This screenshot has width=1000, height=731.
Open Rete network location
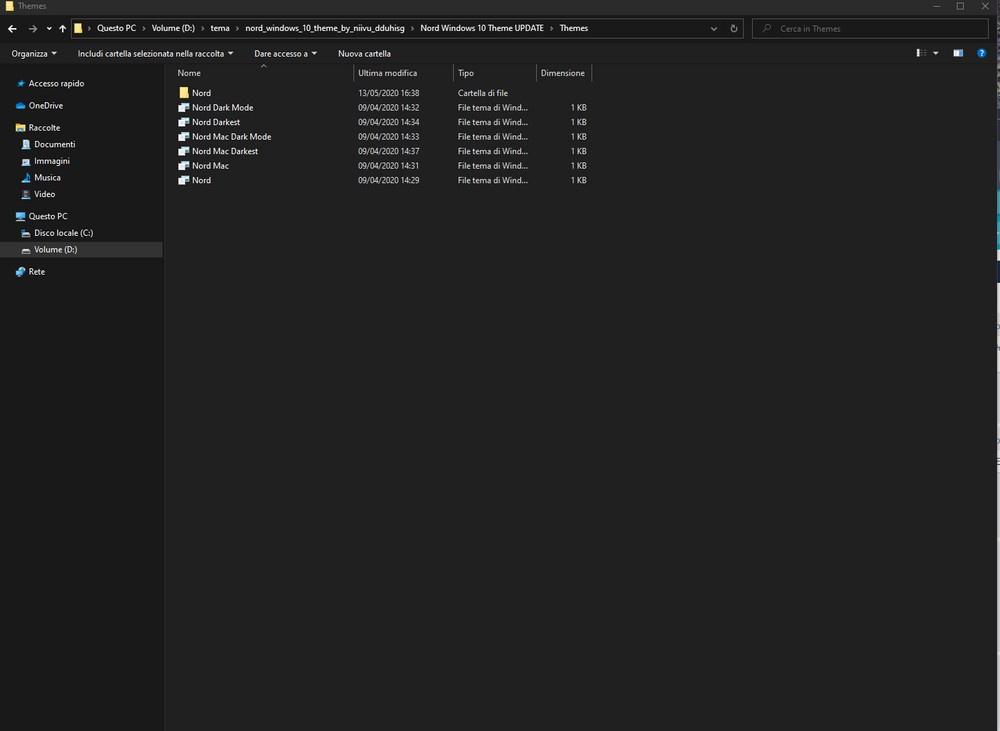point(36,272)
